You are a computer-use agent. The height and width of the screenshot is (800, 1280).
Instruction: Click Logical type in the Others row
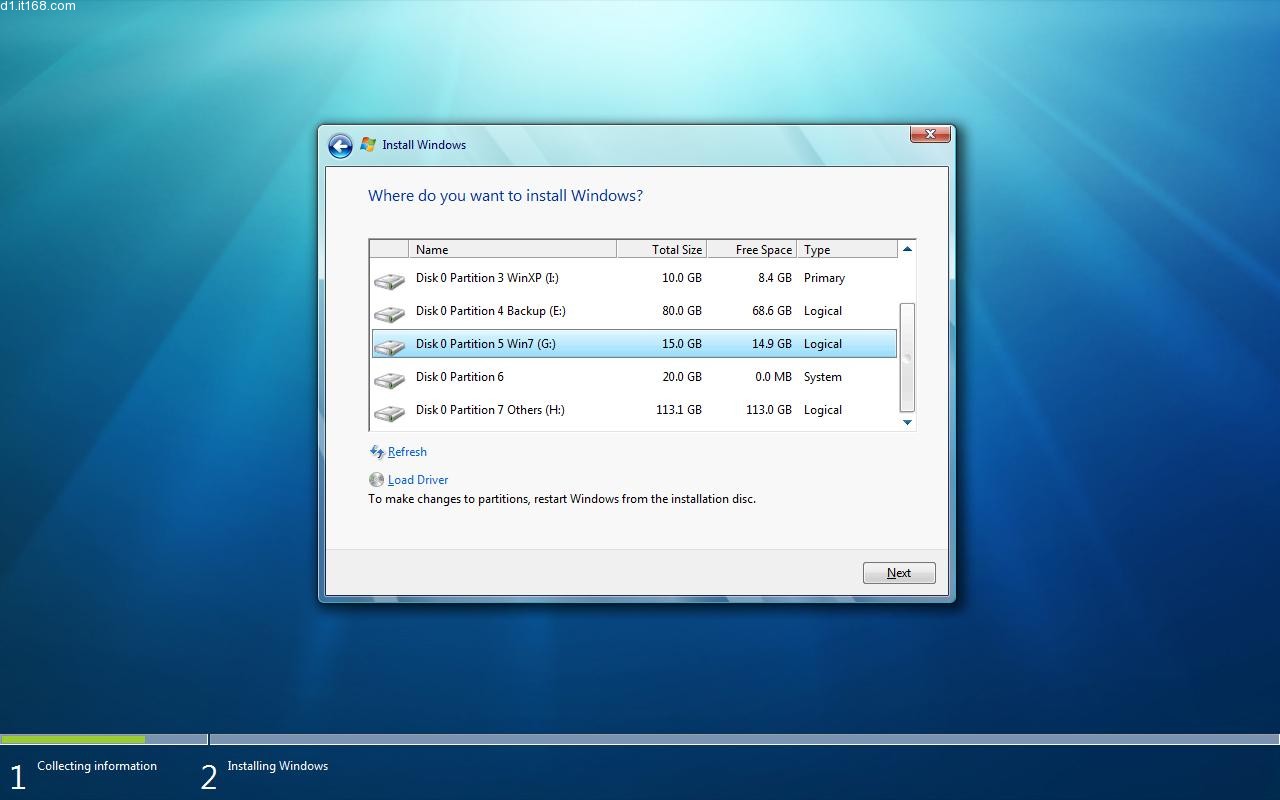click(x=823, y=410)
